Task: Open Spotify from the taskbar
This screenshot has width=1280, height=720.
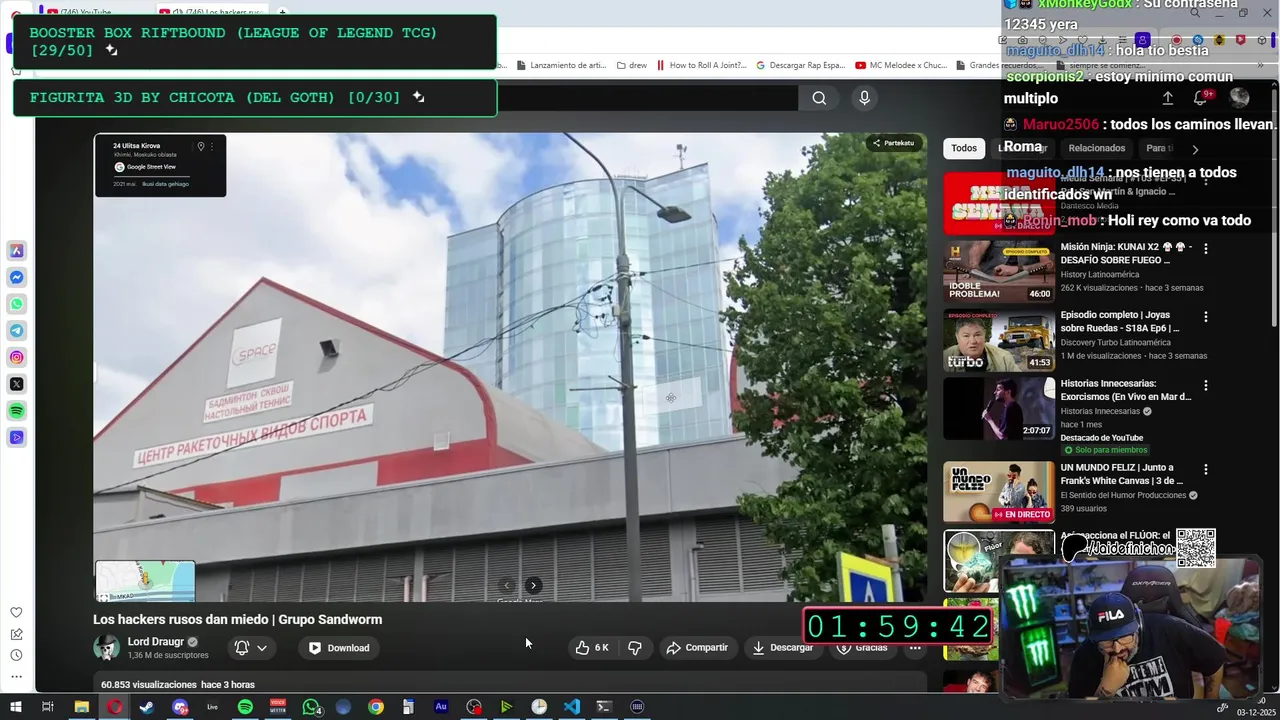Action: coord(245,707)
